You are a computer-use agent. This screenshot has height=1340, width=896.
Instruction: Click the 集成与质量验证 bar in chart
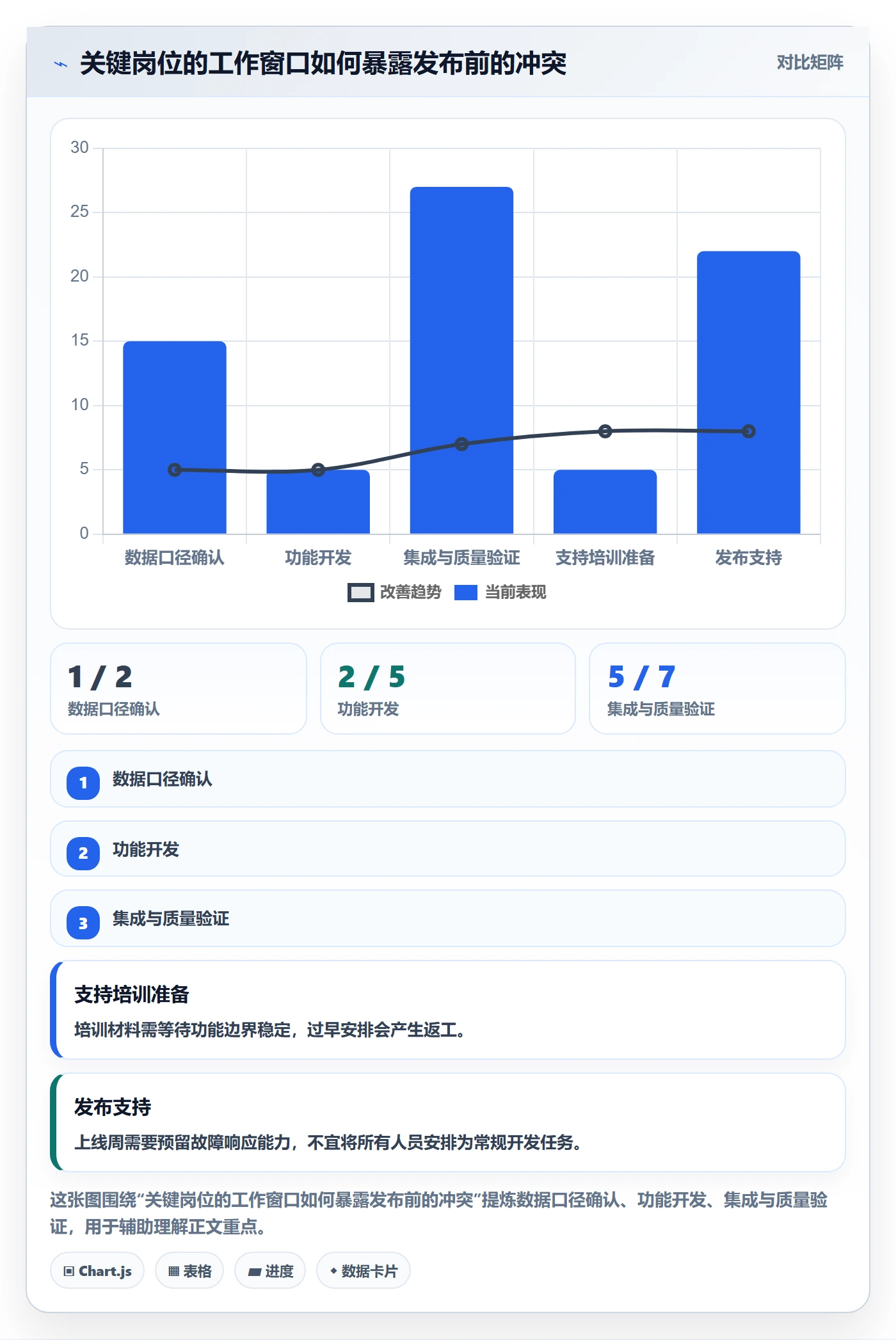[461, 360]
